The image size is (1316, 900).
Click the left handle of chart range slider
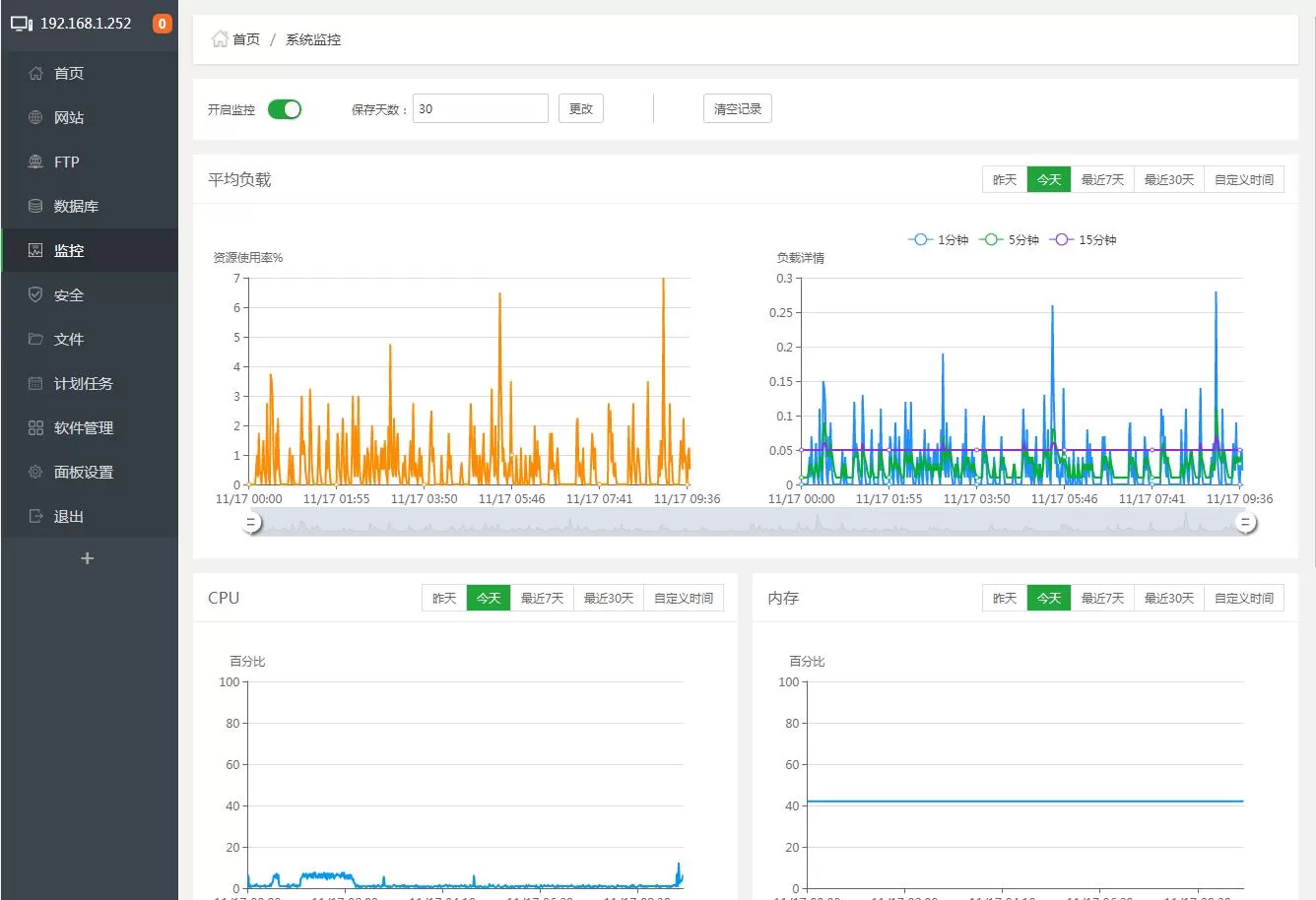pos(253,524)
